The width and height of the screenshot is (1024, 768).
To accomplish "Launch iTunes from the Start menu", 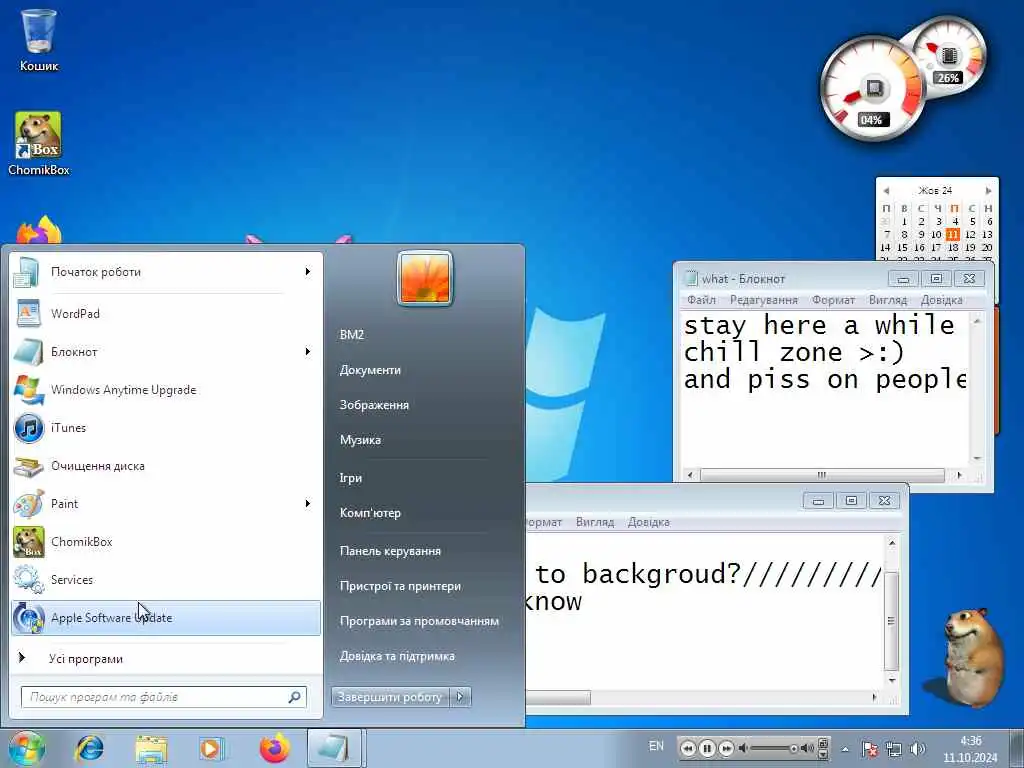I will click(x=166, y=428).
